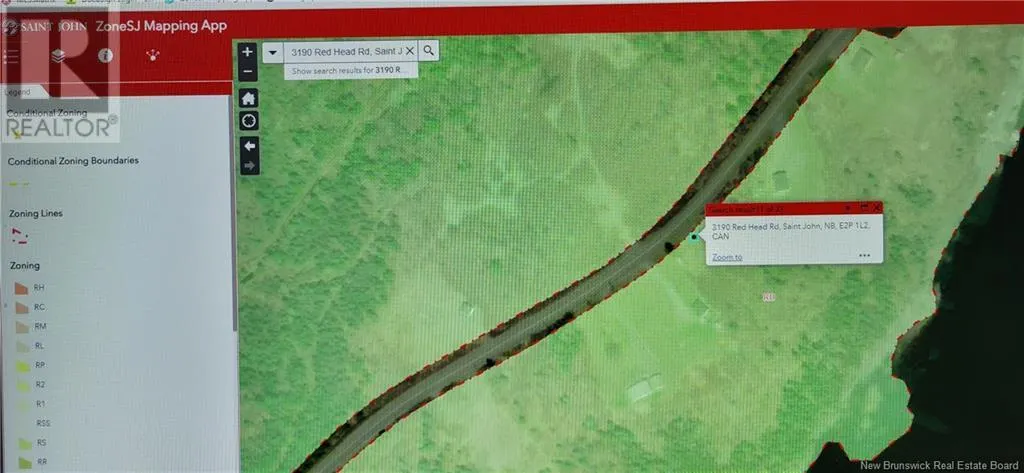Open the network-shaped widget icon in header
Screen dimensions: 1024x473
(153, 56)
